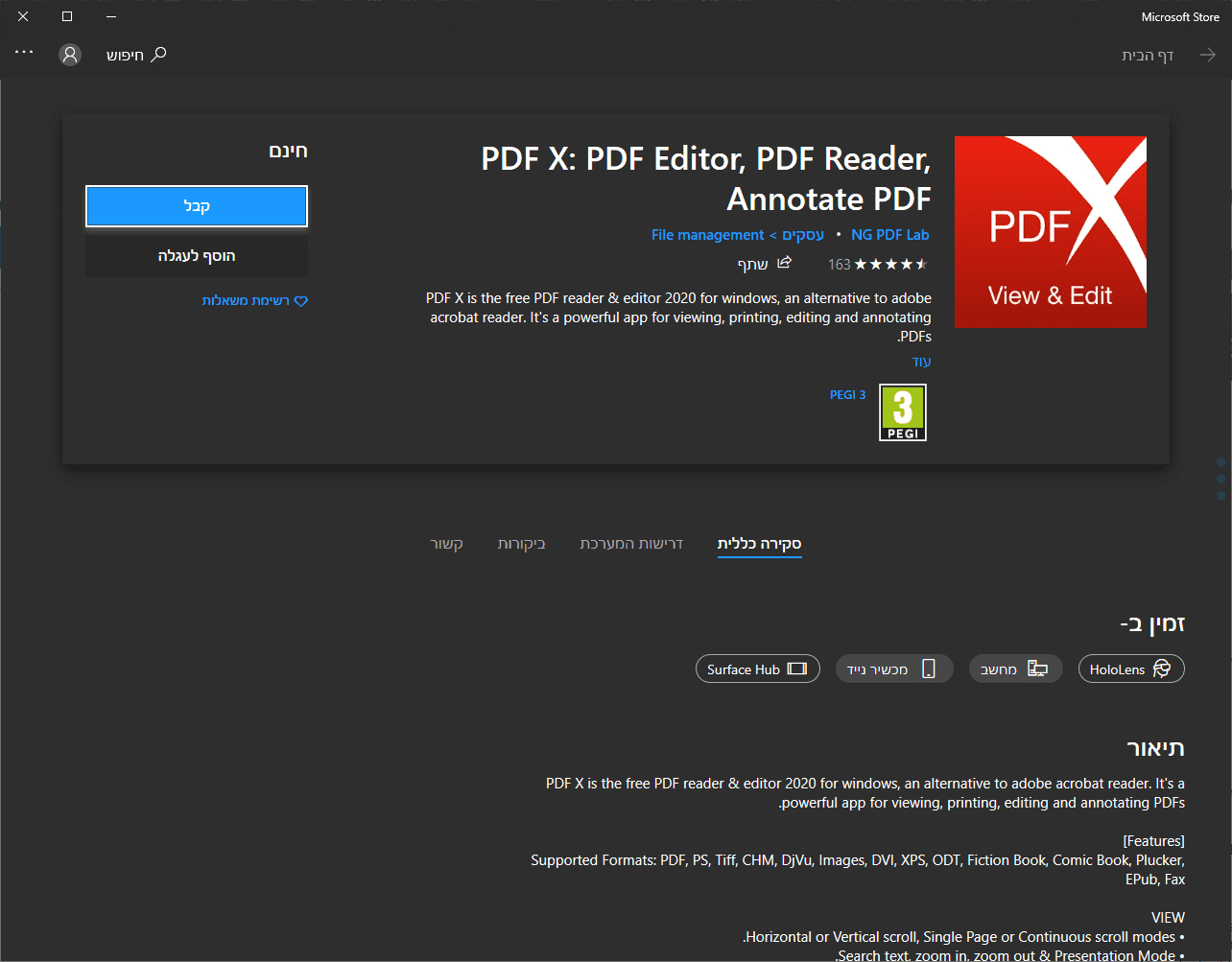This screenshot has height=962, width=1232.
Task: Click the עוד (more) description link
Action: 922,362
